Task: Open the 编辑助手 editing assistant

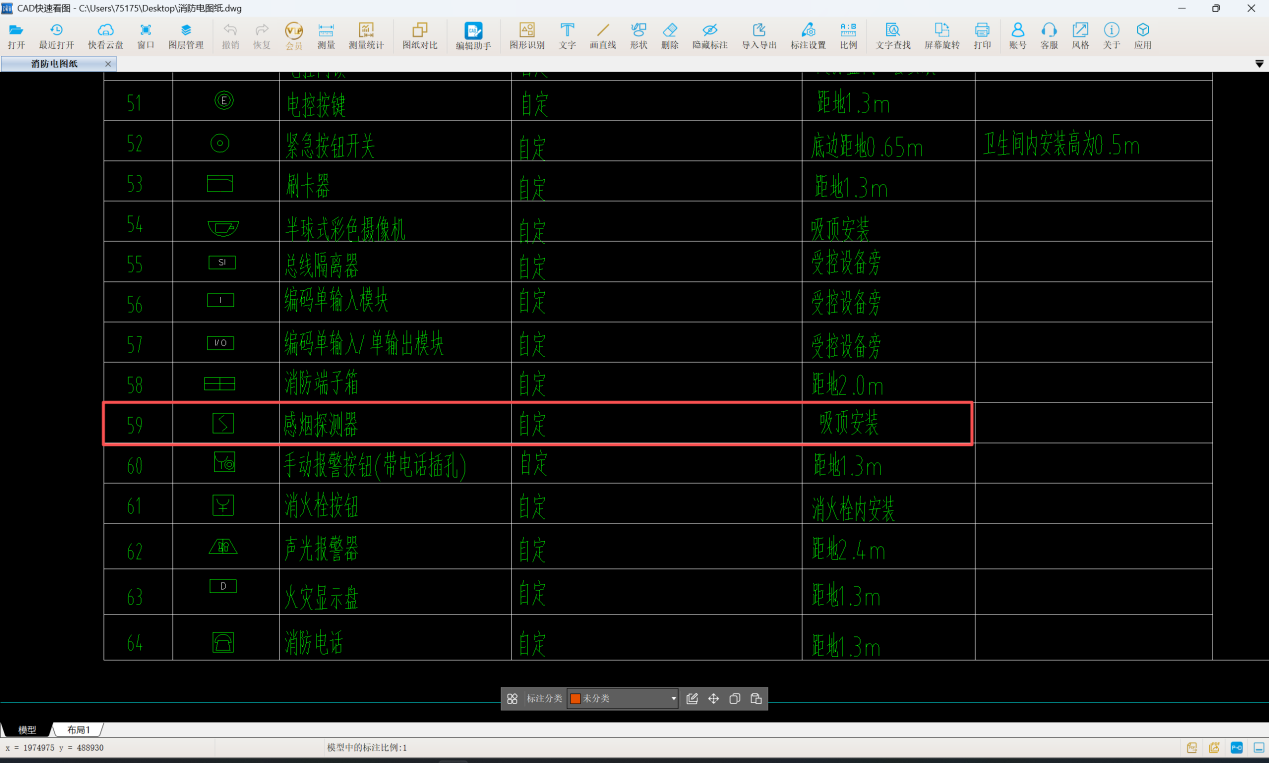Action: click(x=473, y=36)
